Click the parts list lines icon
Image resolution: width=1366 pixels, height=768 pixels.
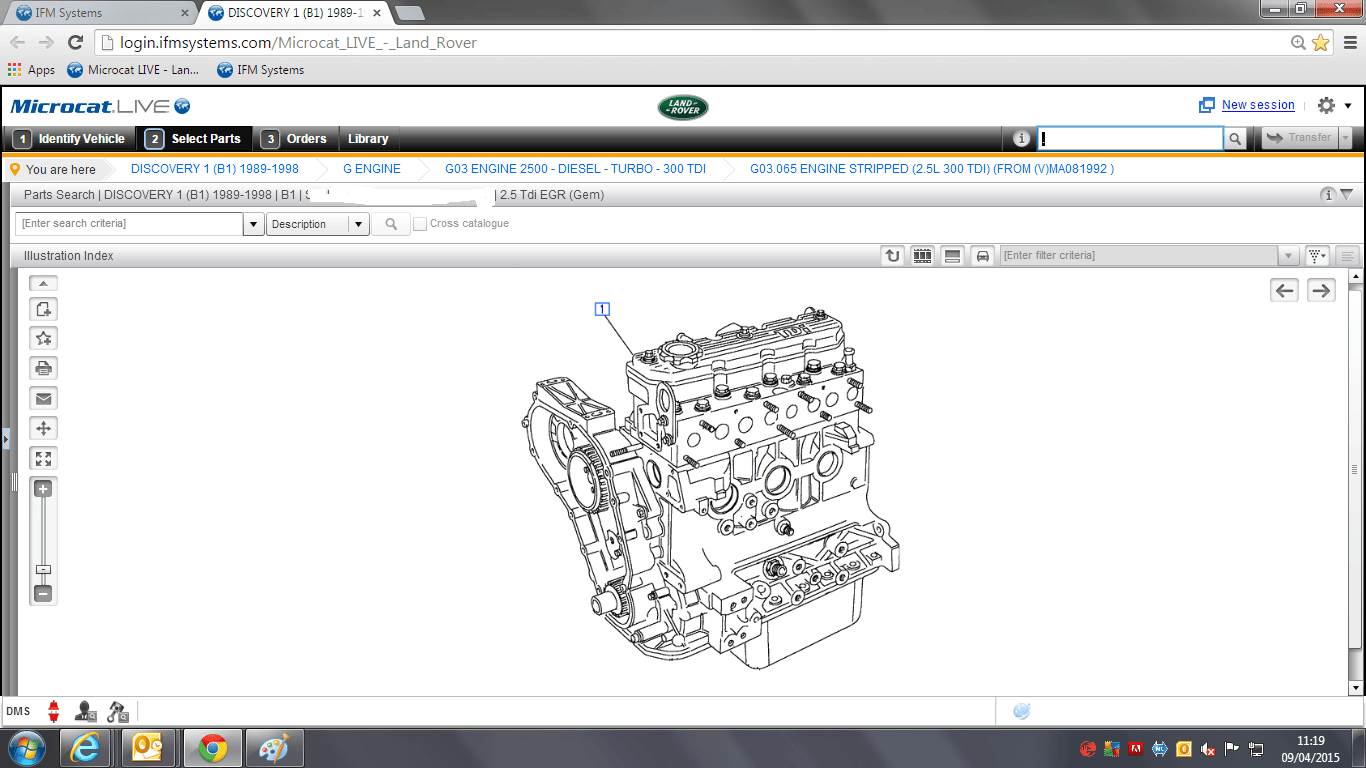click(x=1348, y=256)
